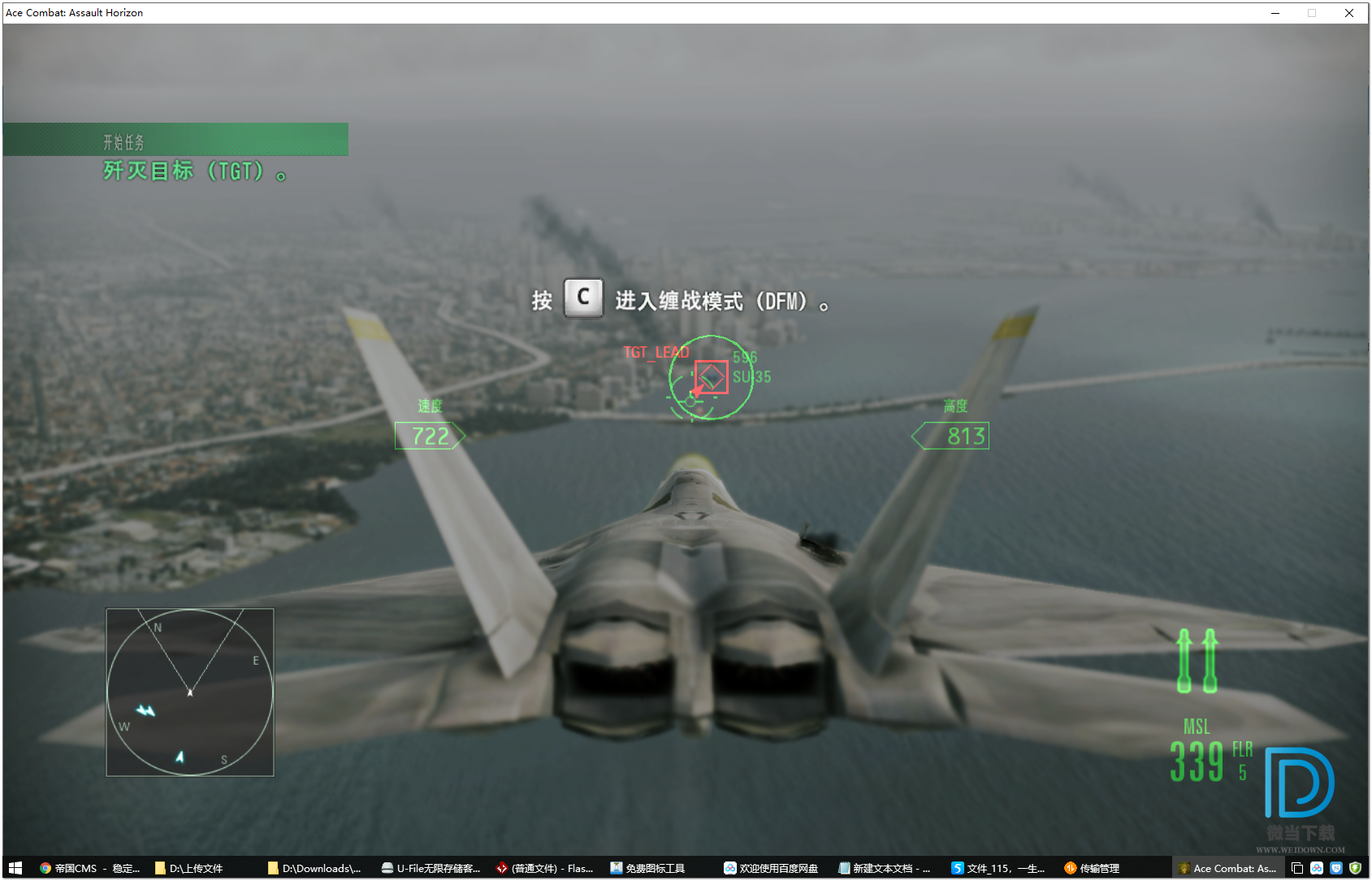The image size is (1372, 881).
Task: Click the altitude readout 813
Action: [951, 436]
